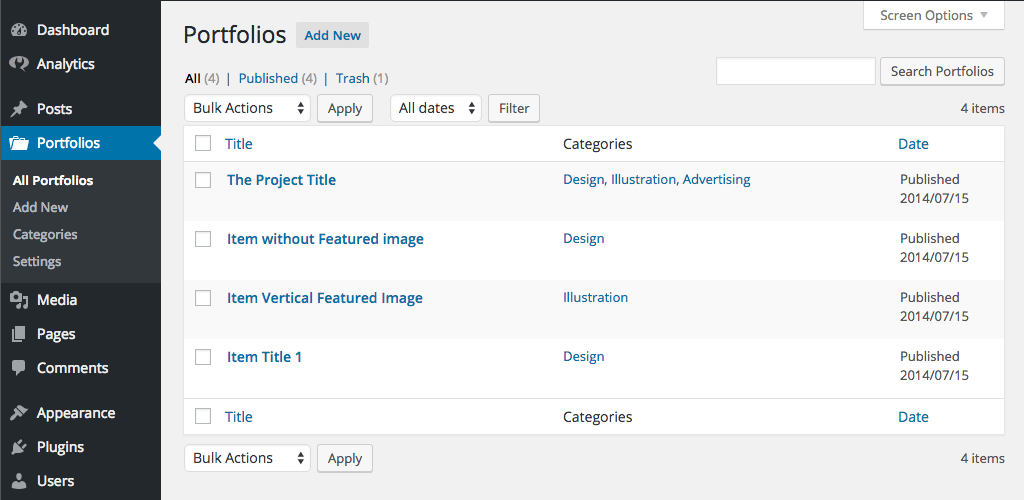
Task: Open Item Vertical Featured Image
Action: point(325,298)
